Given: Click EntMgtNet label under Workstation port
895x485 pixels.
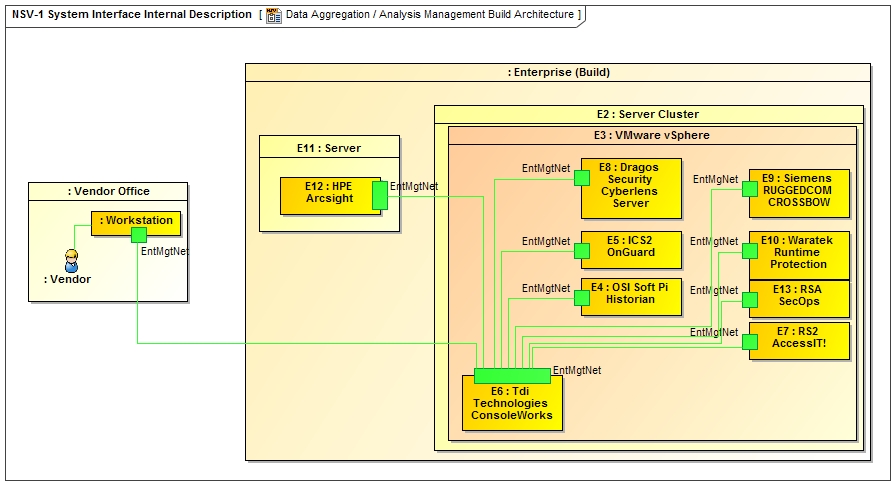Looking at the screenshot, I should click(164, 251).
